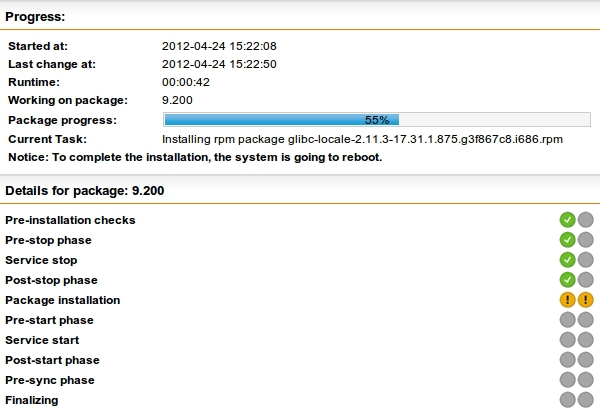Screen dimensions: 600x413
Task: Click the reboot notice message
Action: [x=195, y=157]
